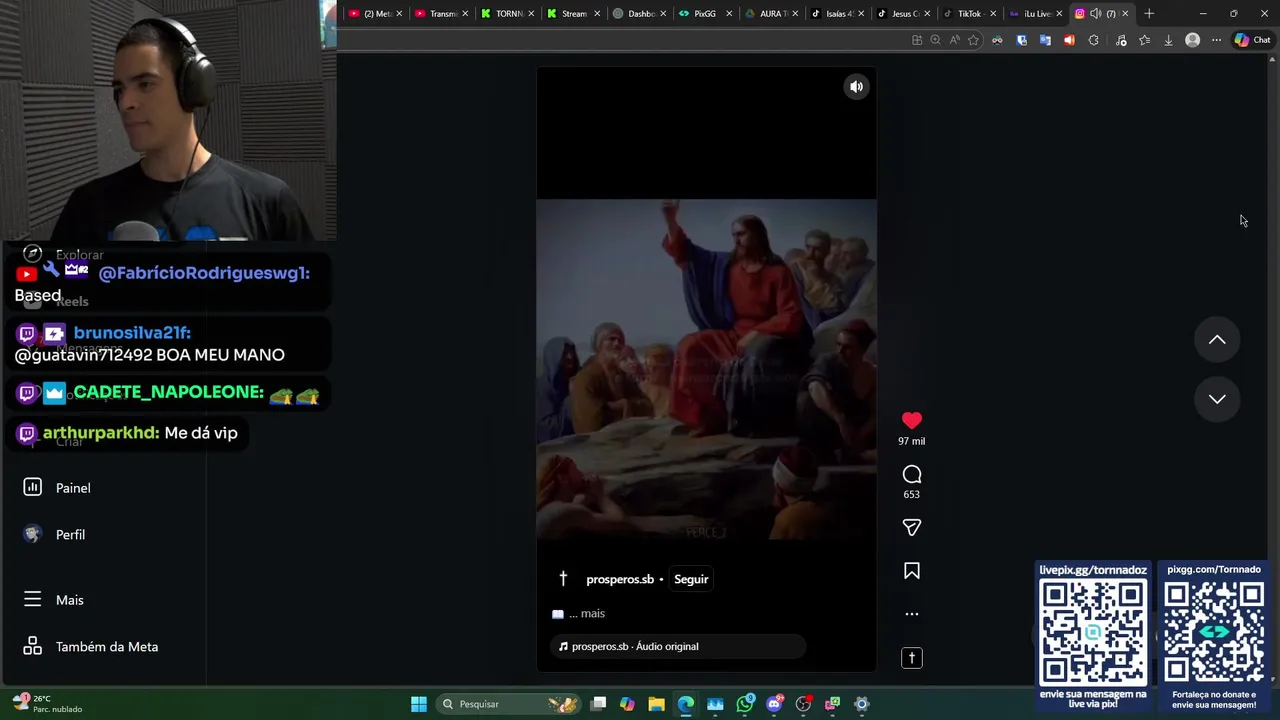Switch to the Isaías TikTok tab
Screen dimensions: 1280x720
tap(837, 13)
